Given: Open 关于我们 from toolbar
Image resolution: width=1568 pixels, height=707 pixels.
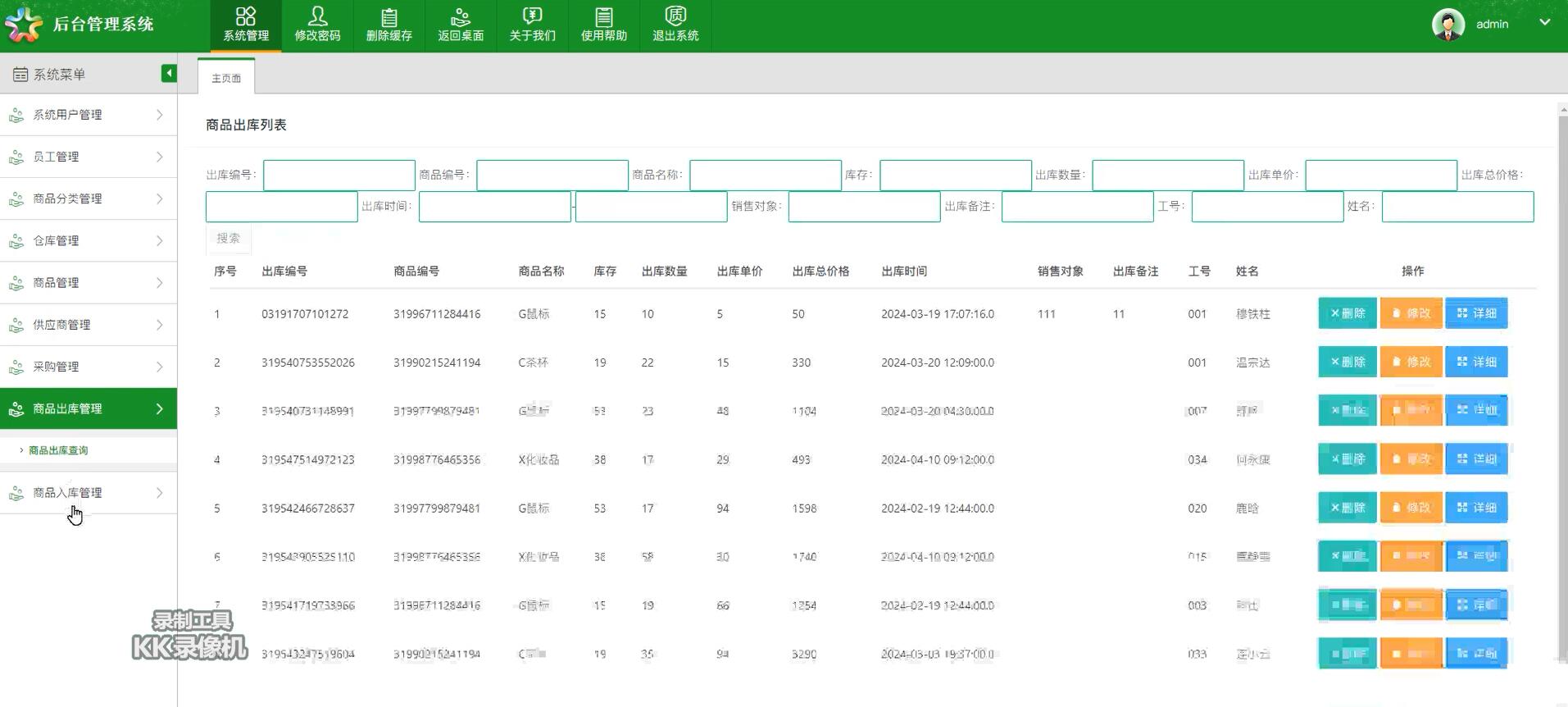Looking at the screenshot, I should coord(532,25).
